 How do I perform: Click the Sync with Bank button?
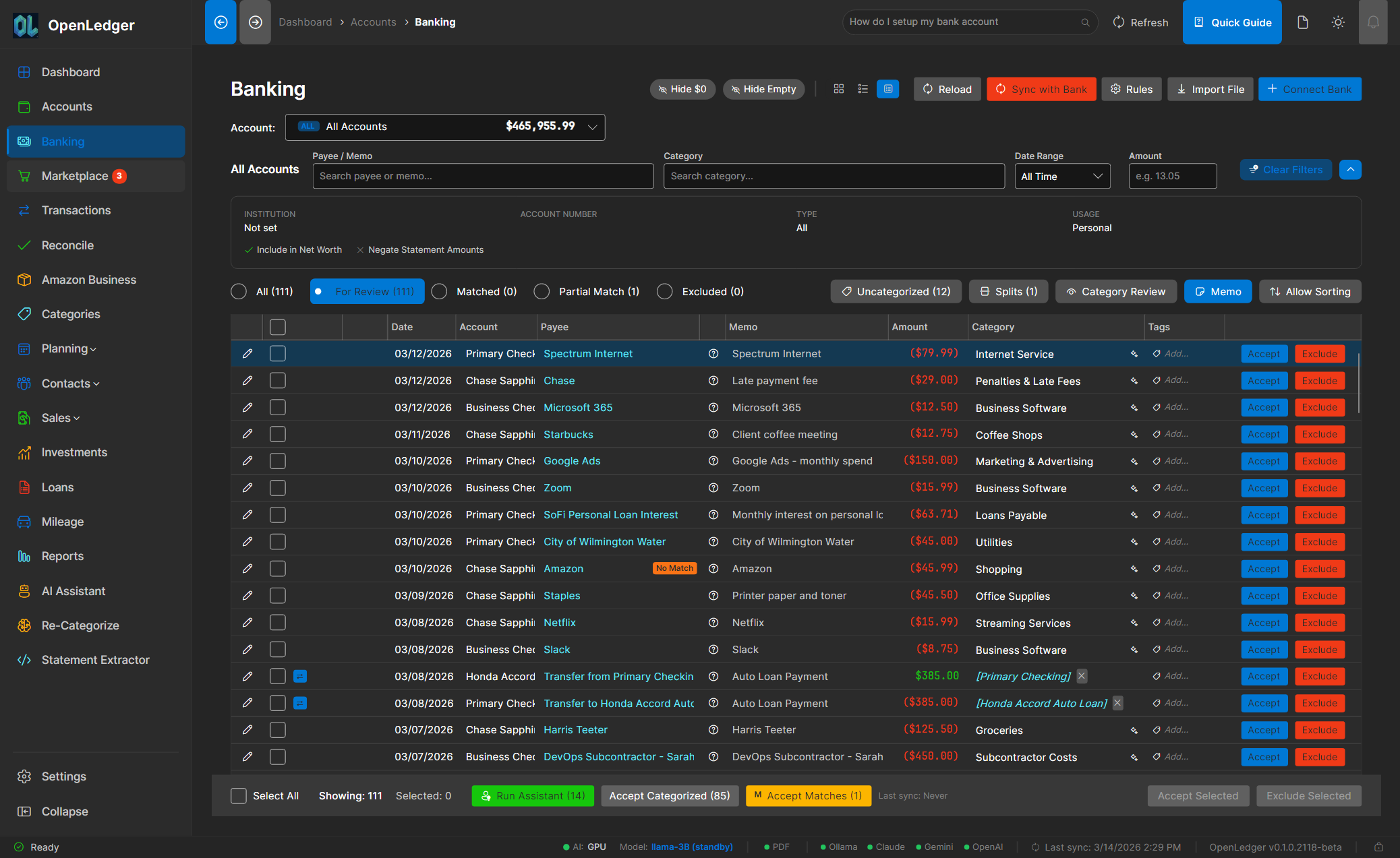tap(1041, 88)
